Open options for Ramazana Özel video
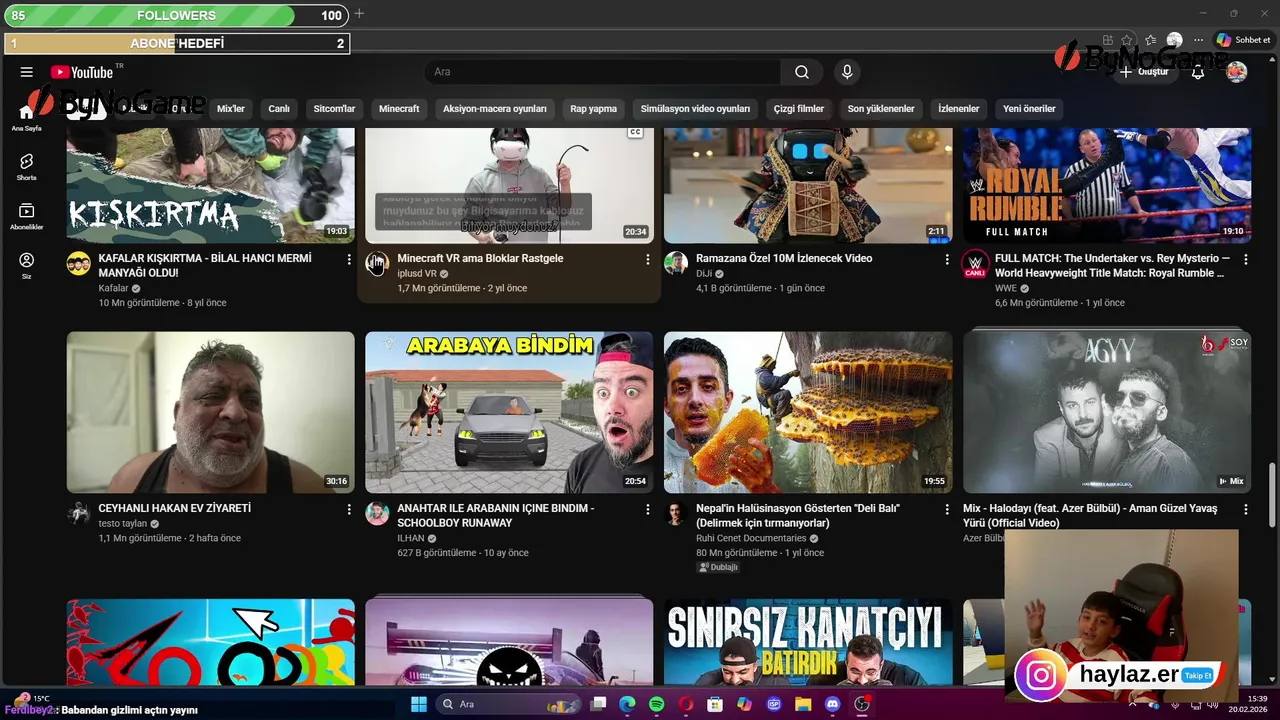The width and height of the screenshot is (1280, 720). (947, 259)
